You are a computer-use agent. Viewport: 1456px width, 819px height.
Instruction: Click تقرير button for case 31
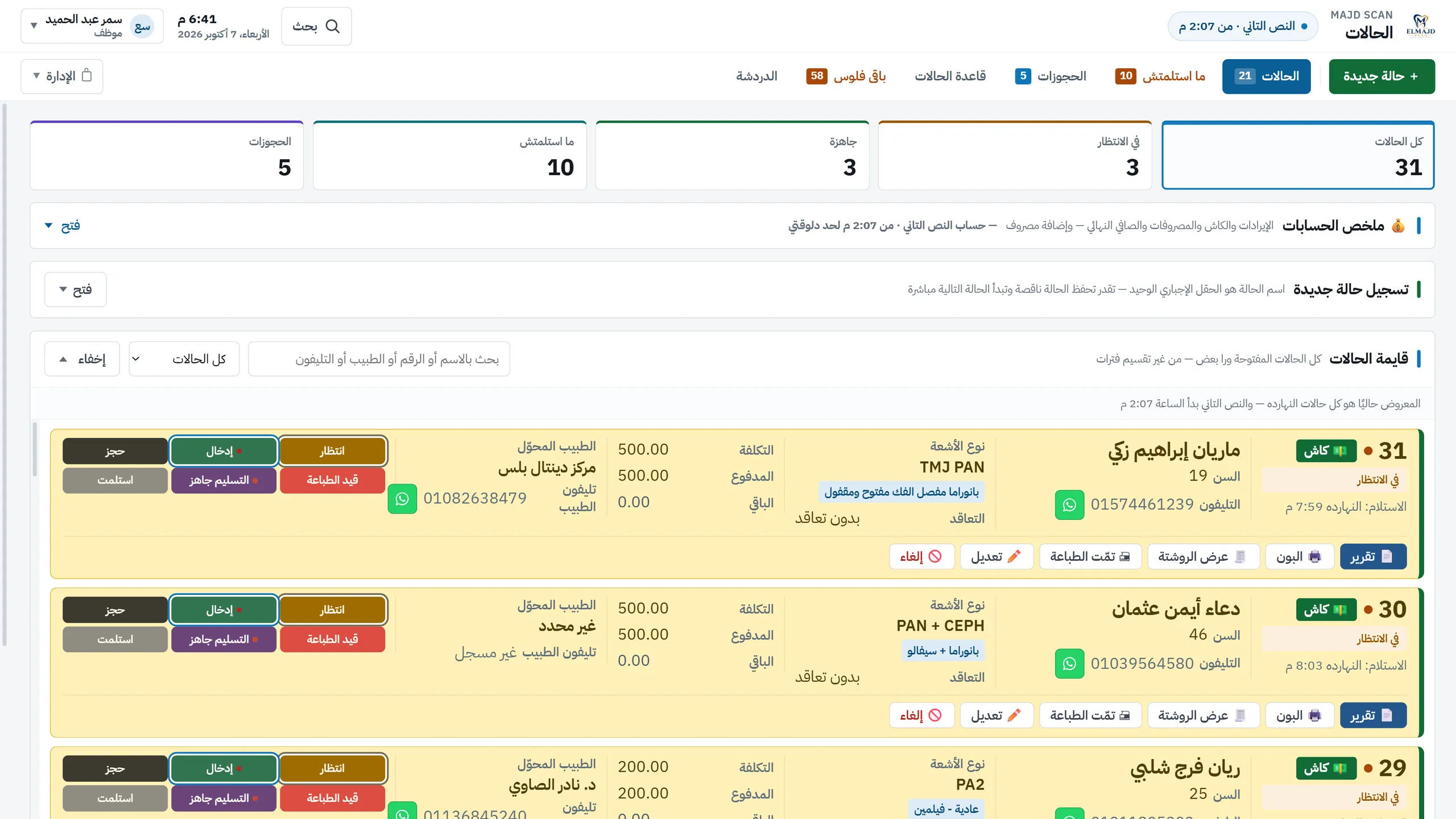1374,556
